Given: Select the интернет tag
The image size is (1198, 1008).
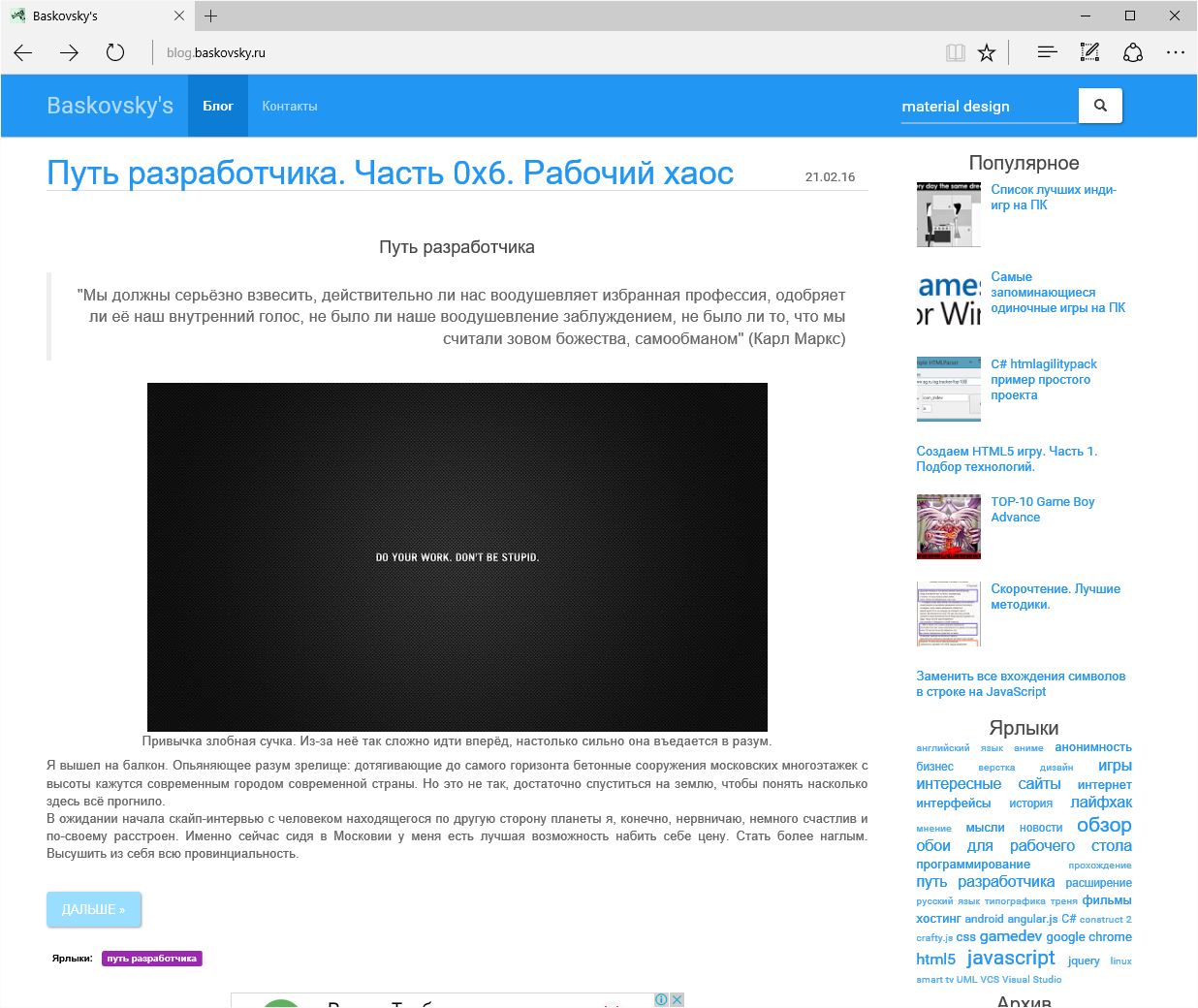Looking at the screenshot, I should [x=1105, y=784].
